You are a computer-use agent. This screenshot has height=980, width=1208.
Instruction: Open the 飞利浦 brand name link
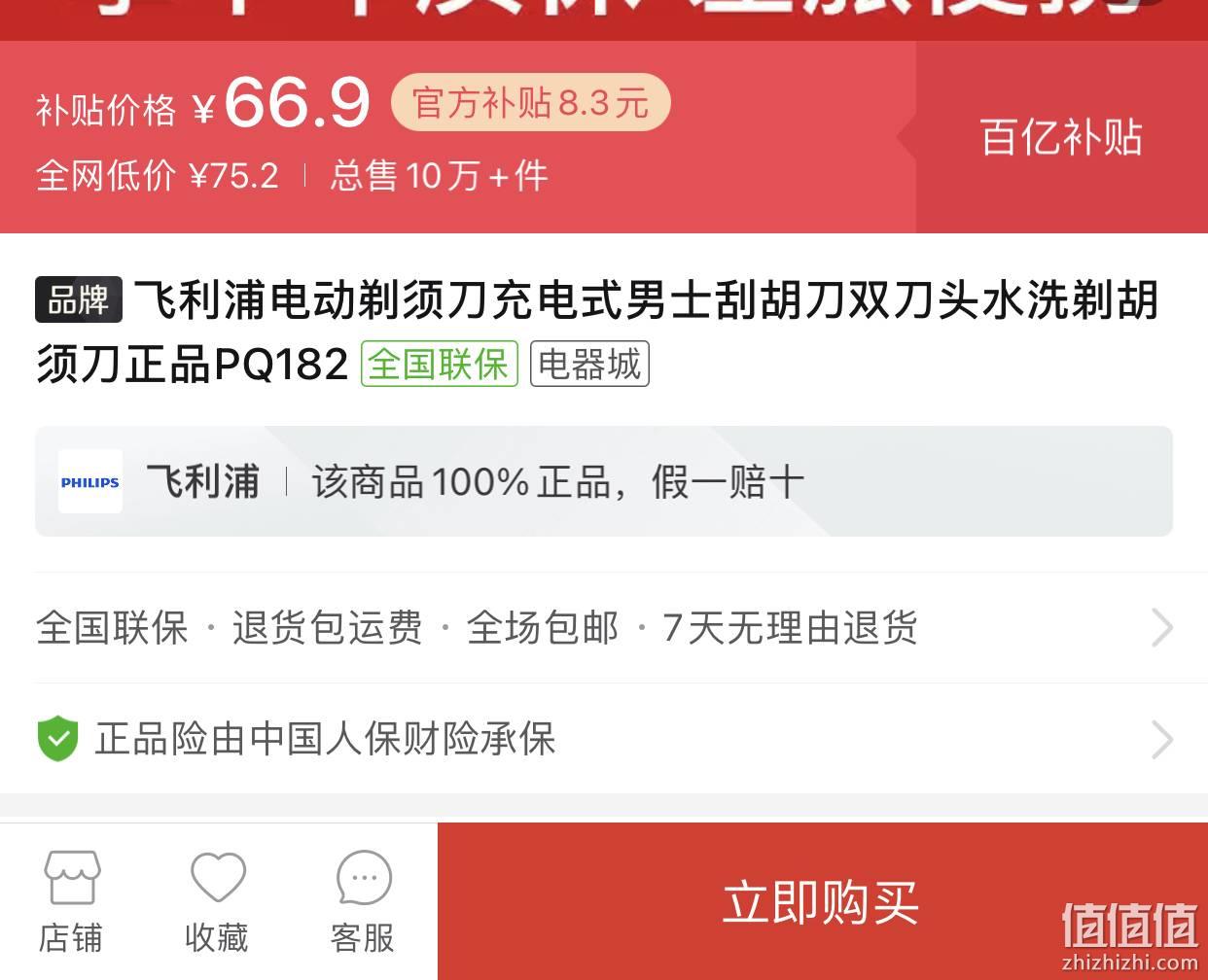(203, 482)
